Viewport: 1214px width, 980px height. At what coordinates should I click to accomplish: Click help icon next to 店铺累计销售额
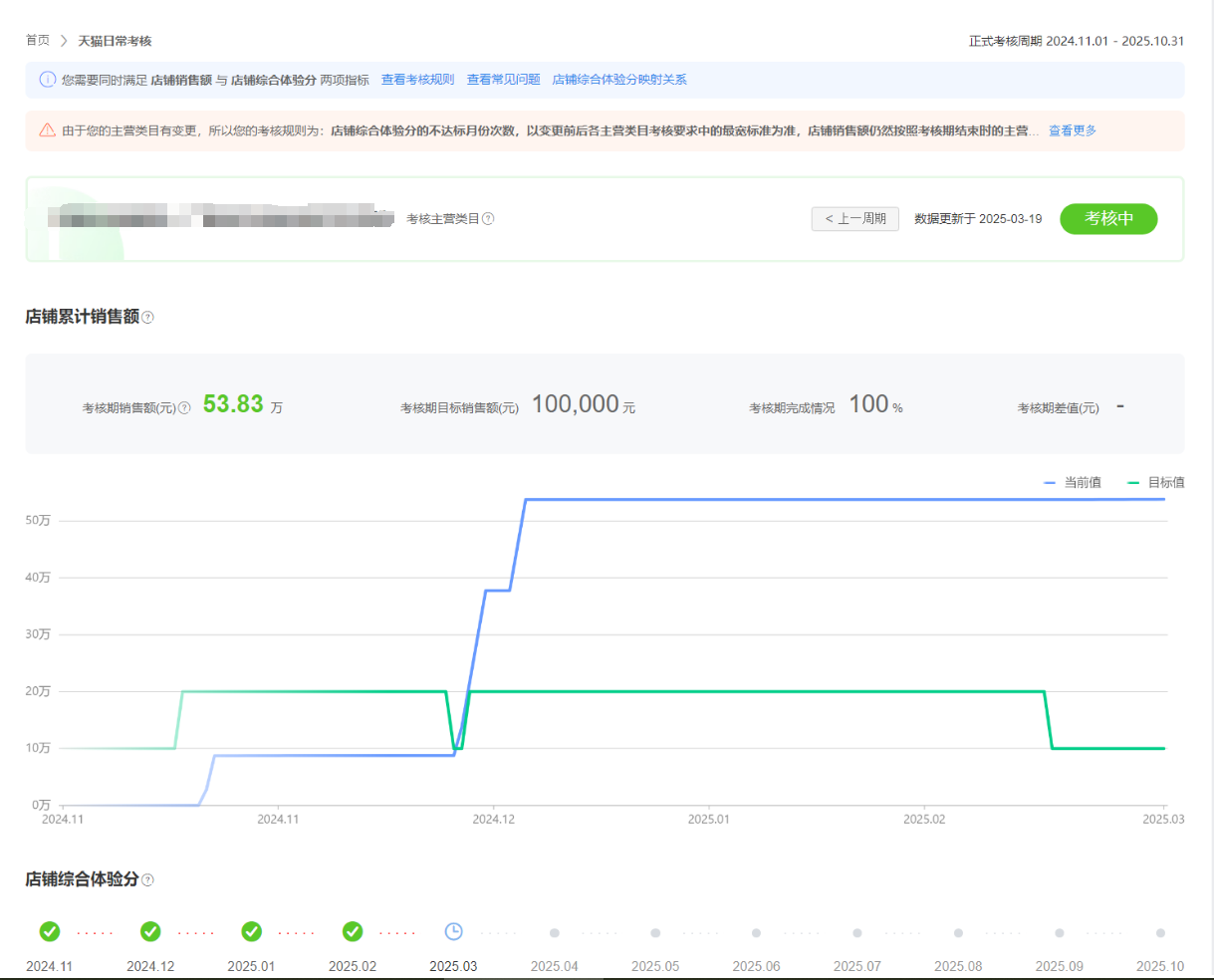pyautogui.click(x=148, y=318)
